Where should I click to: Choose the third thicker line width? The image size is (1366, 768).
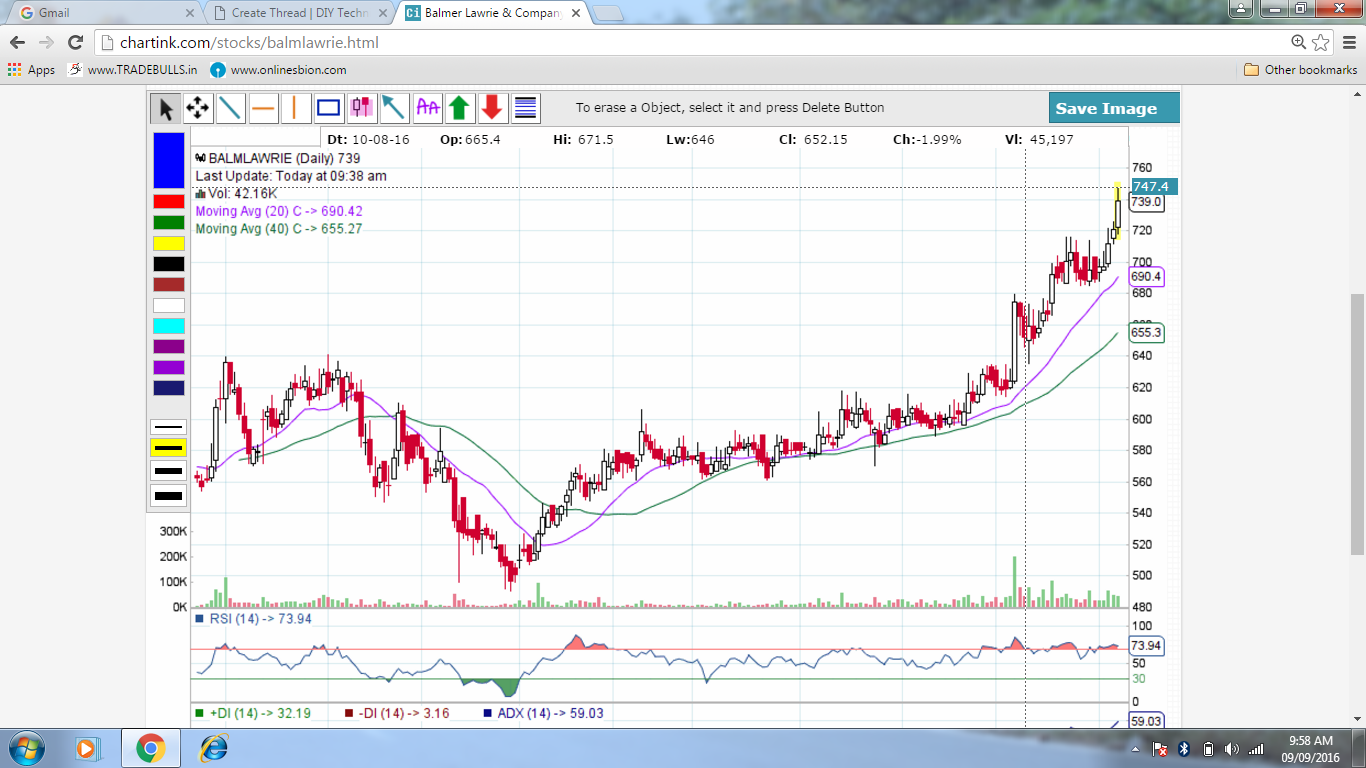tap(168, 471)
